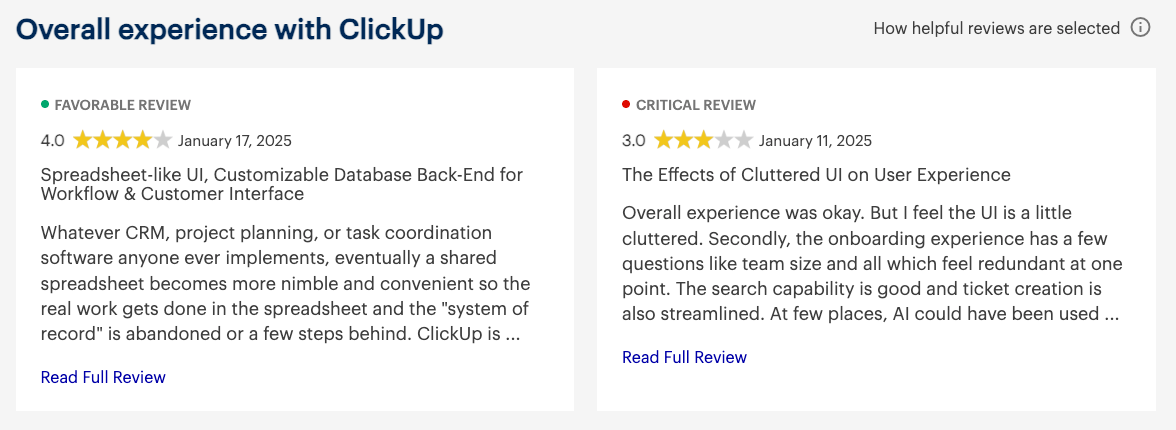1176x430 pixels.
Task: Click the FAVORABLE REVIEW label
Action: click(123, 105)
